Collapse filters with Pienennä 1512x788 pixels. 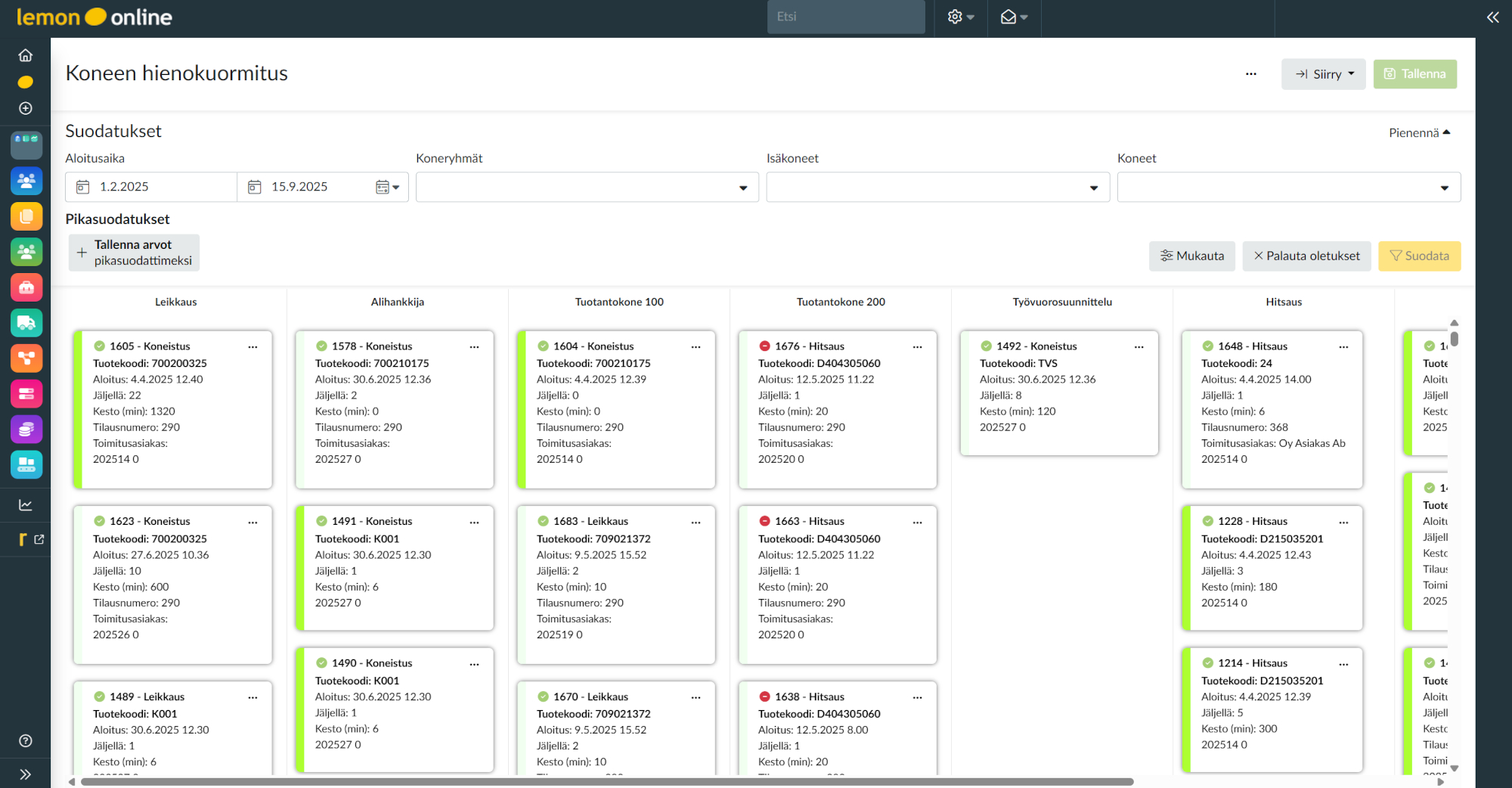(x=1419, y=133)
